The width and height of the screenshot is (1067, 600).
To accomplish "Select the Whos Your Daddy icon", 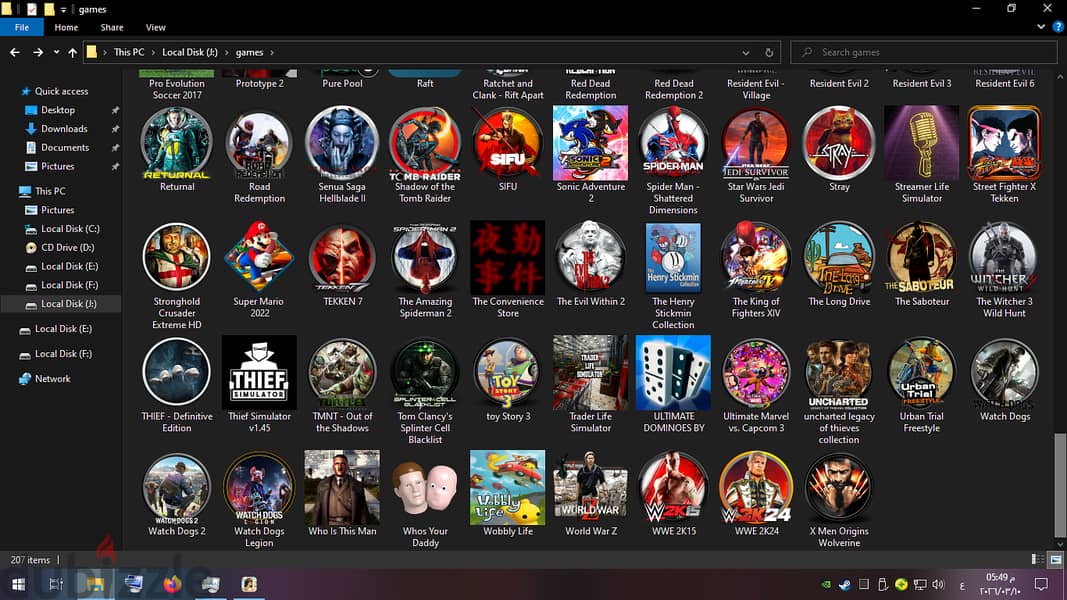I will [425, 487].
